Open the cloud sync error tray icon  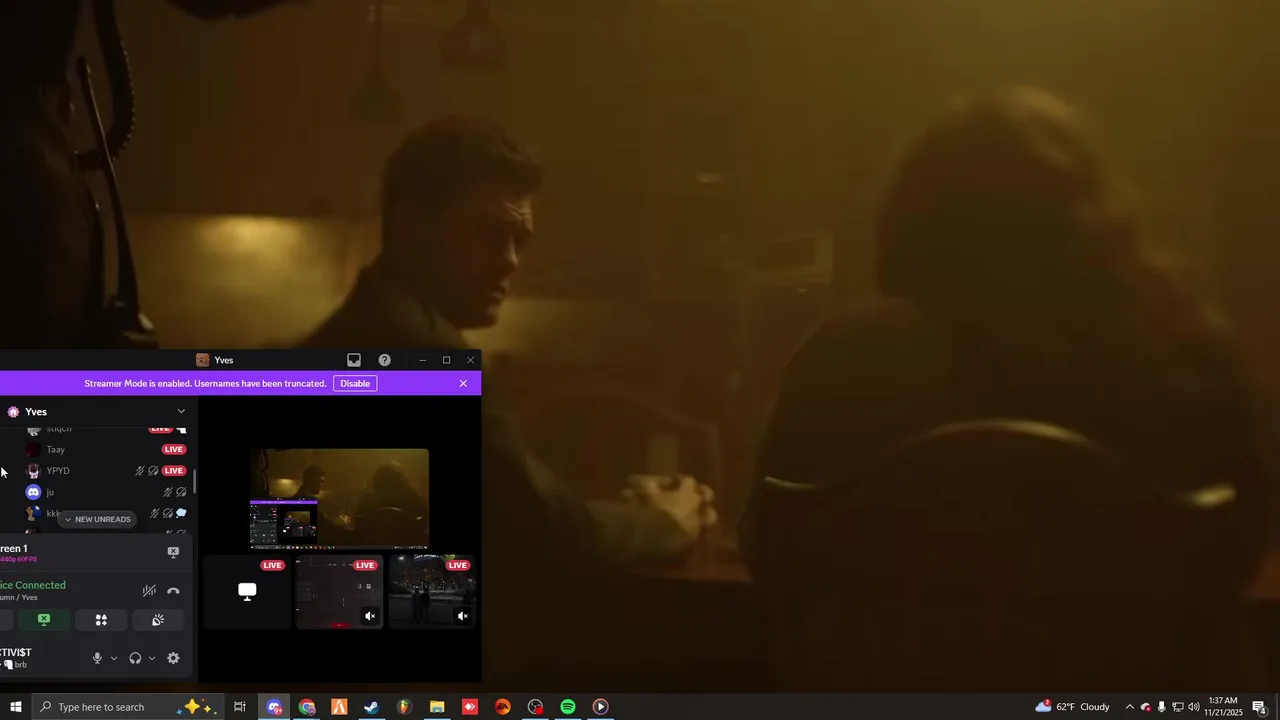[x=1146, y=707]
